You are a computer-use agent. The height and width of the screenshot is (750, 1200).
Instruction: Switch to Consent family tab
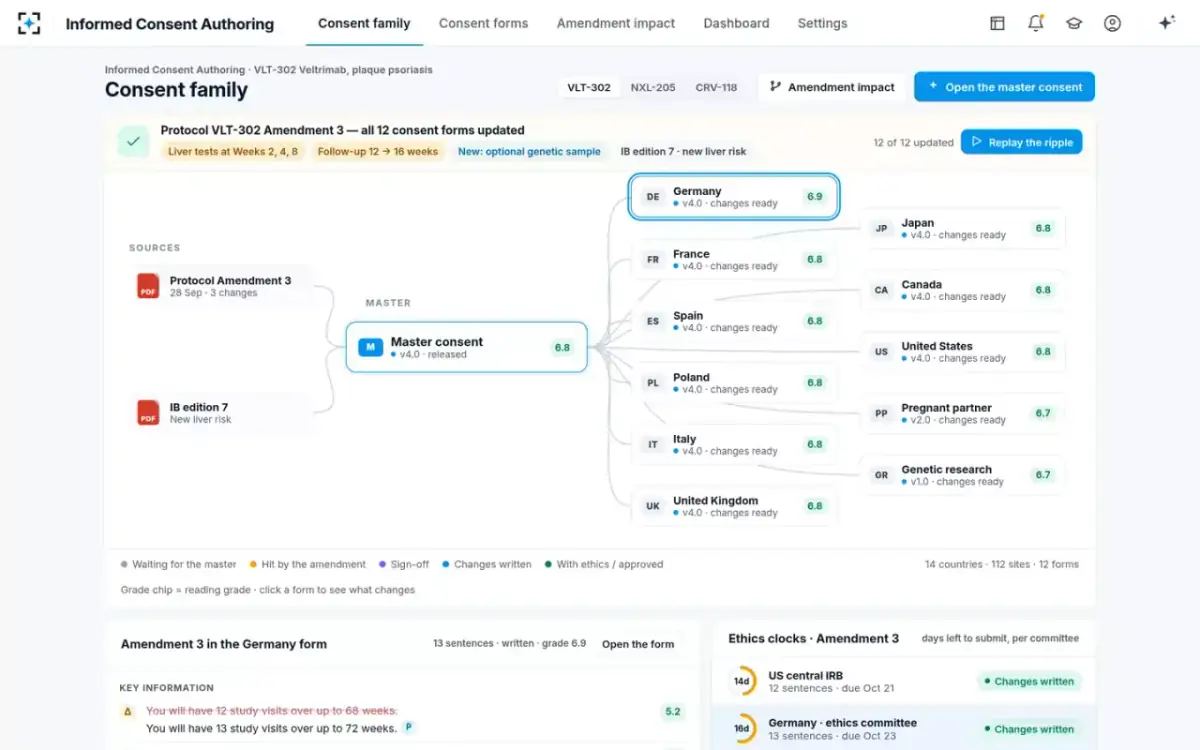(364, 23)
